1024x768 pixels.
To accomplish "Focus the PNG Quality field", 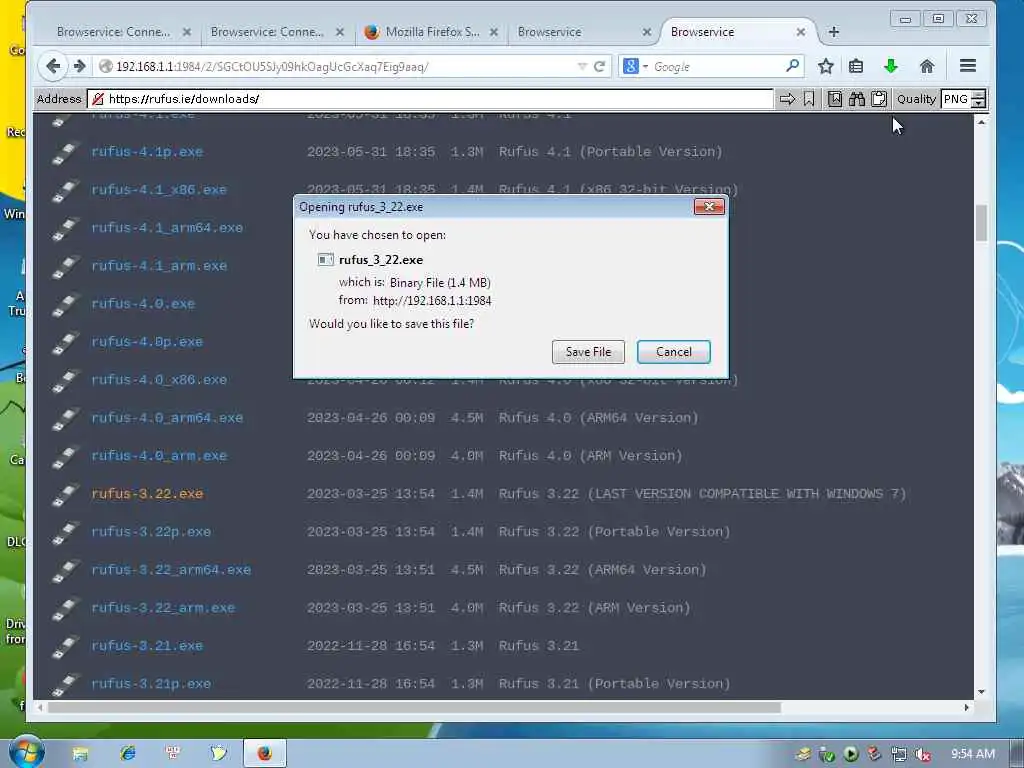I will coord(957,99).
